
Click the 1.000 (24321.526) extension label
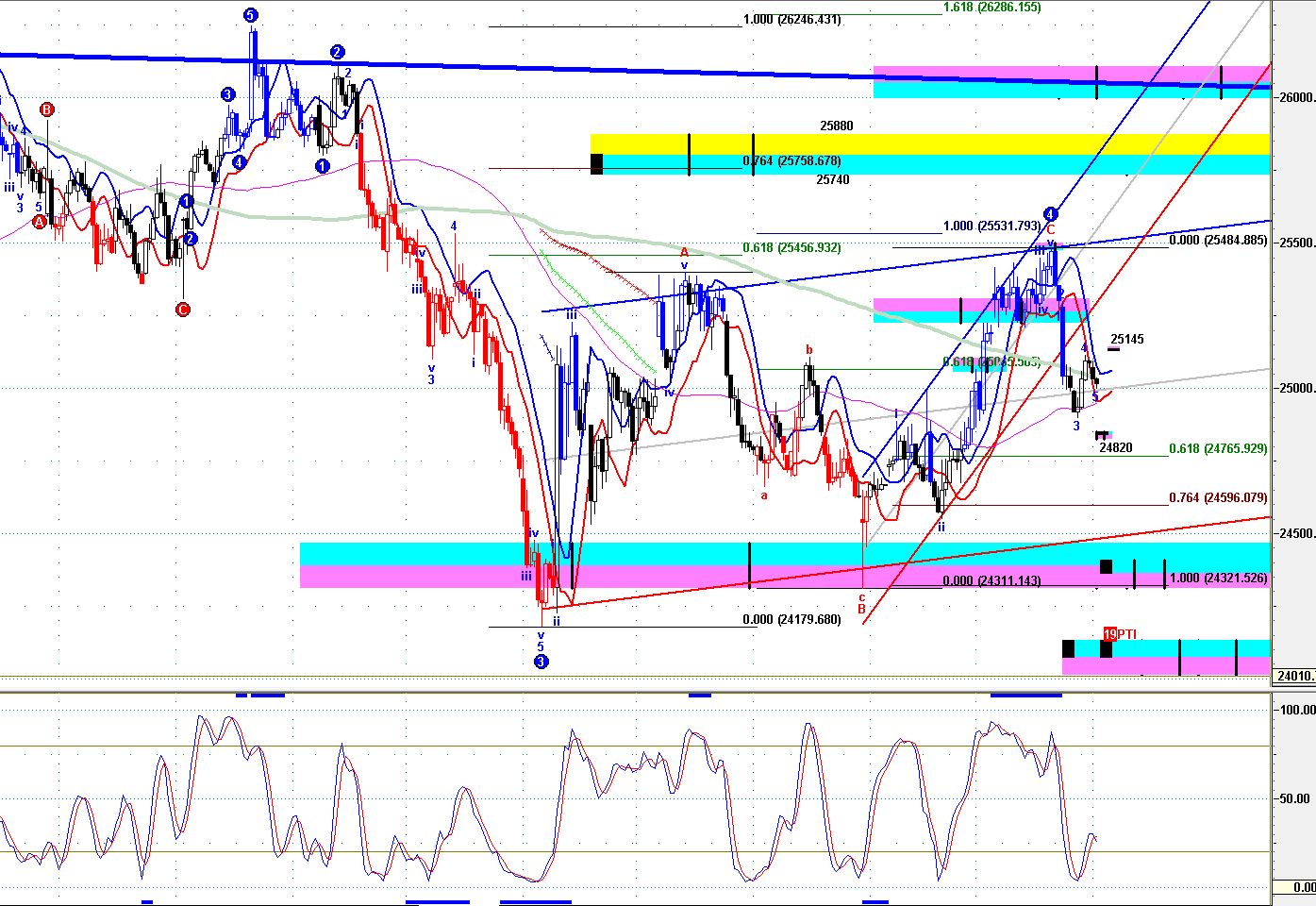pyautogui.click(x=1218, y=579)
